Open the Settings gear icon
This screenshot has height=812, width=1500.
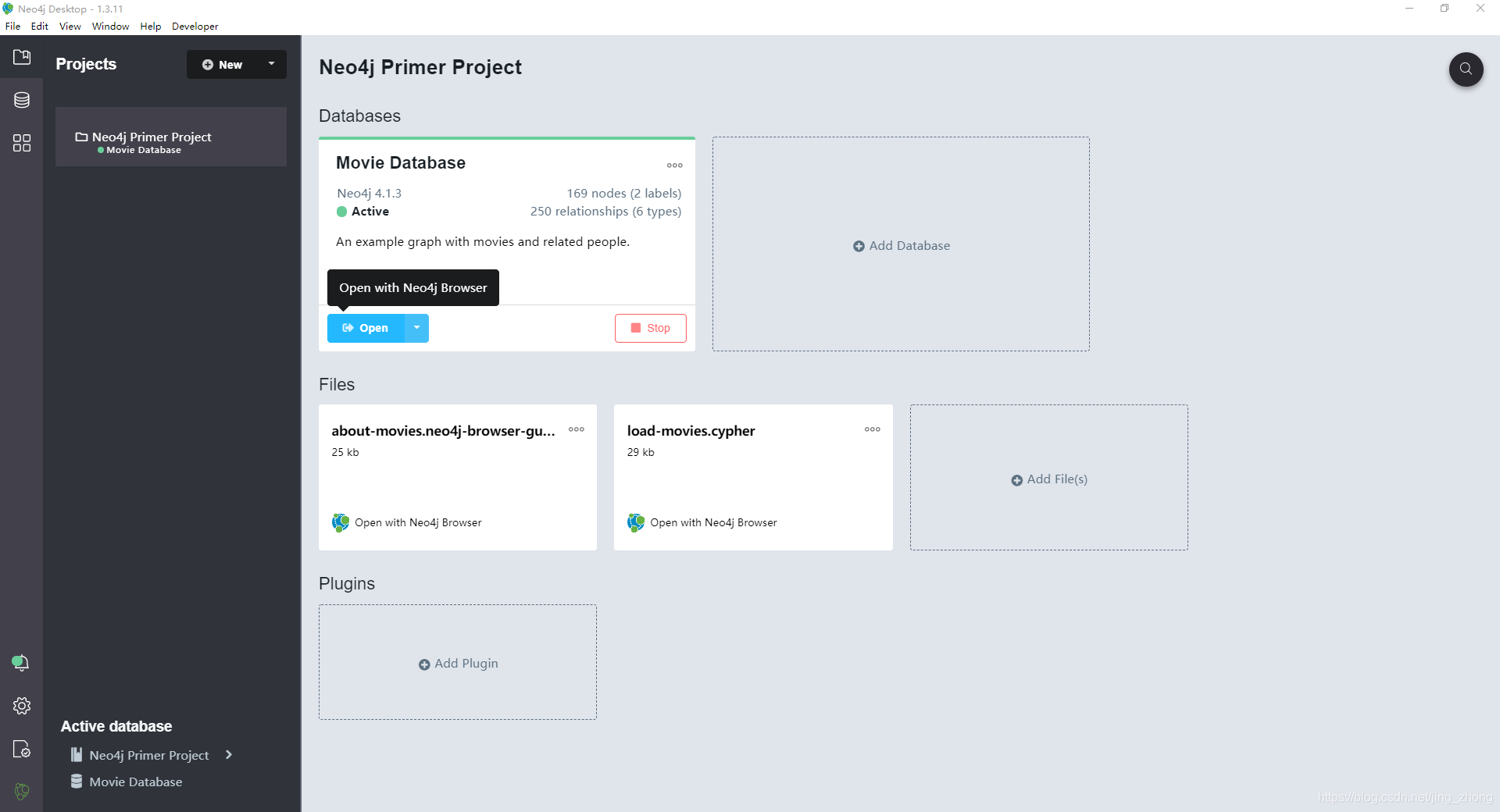click(22, 706)
